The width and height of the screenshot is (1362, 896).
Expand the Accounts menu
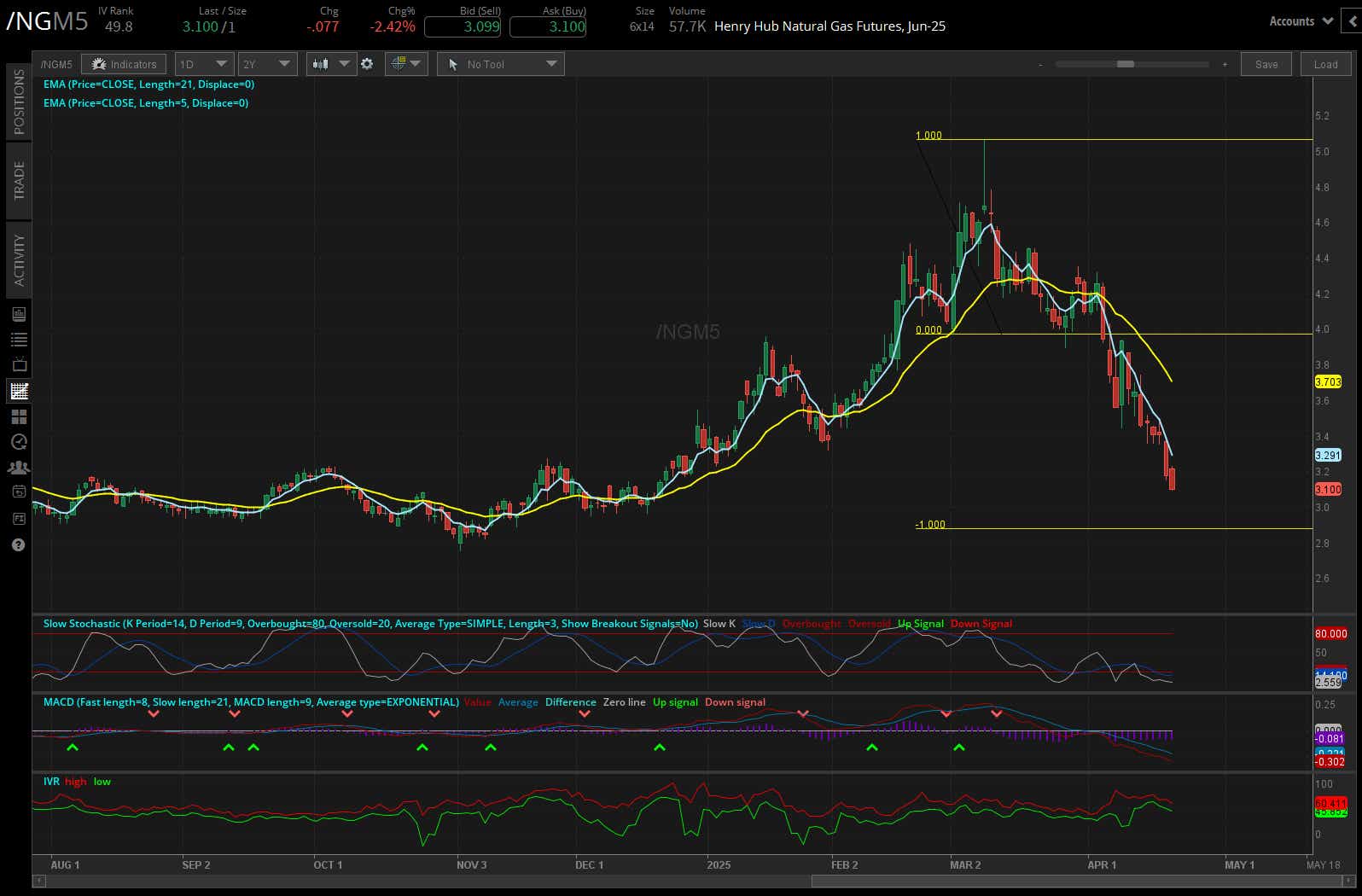[x=1301, y=21]
